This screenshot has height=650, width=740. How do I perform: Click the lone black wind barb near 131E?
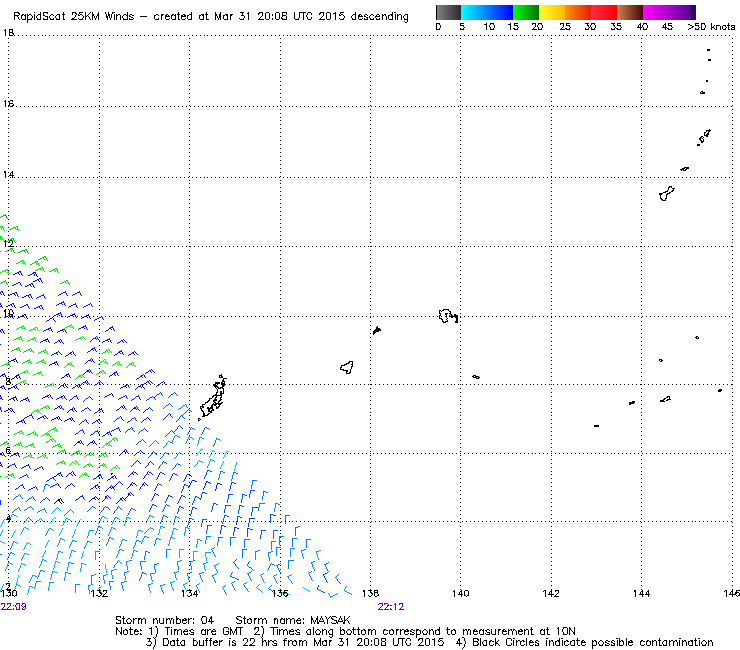(x=59, y=501)
